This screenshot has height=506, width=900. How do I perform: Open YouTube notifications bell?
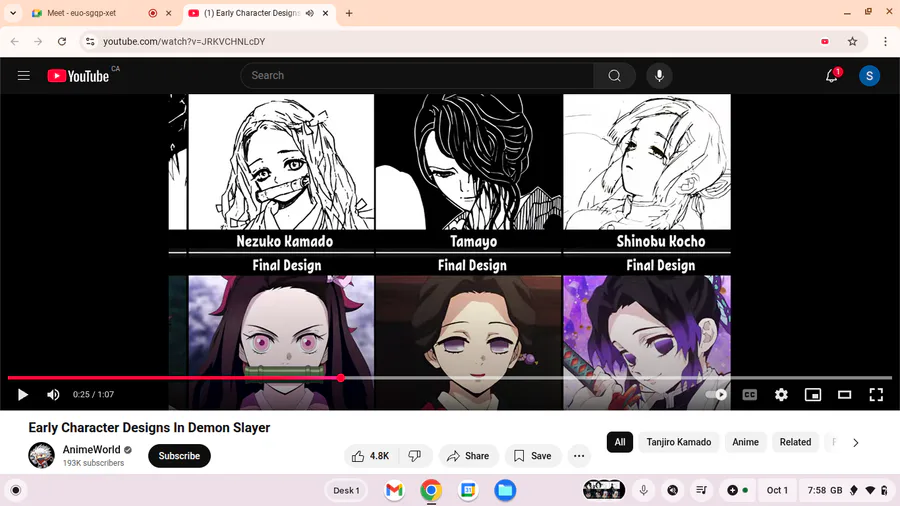pos(832,76)
